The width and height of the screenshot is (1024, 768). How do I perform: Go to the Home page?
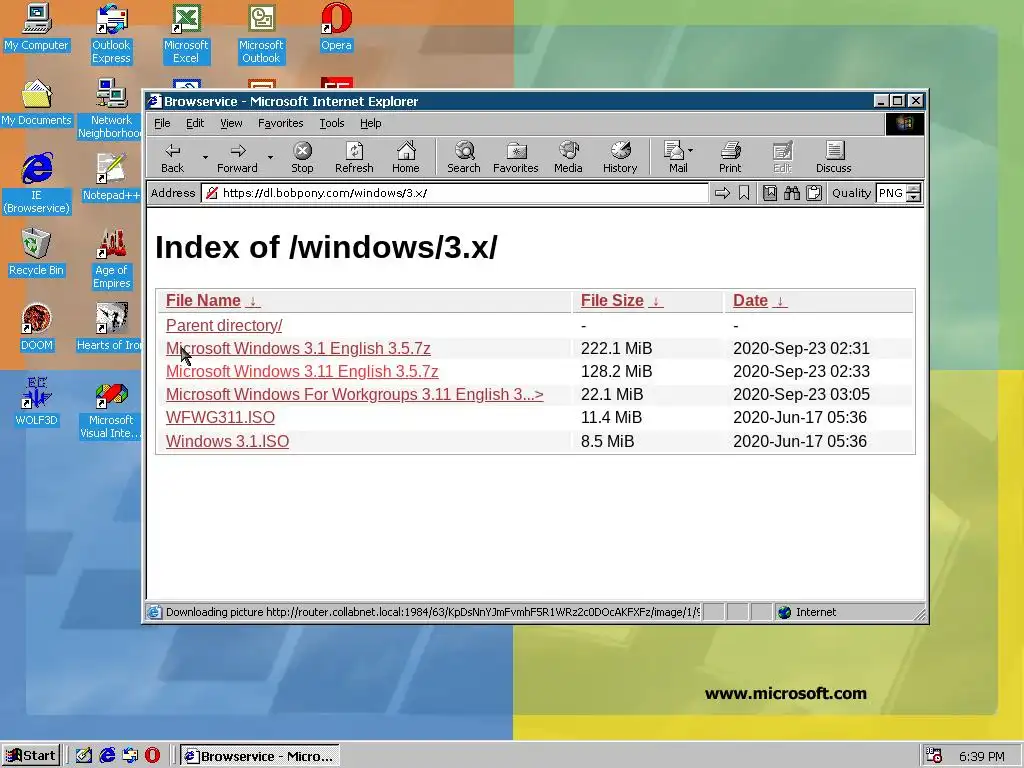click(x=406, y=158)
